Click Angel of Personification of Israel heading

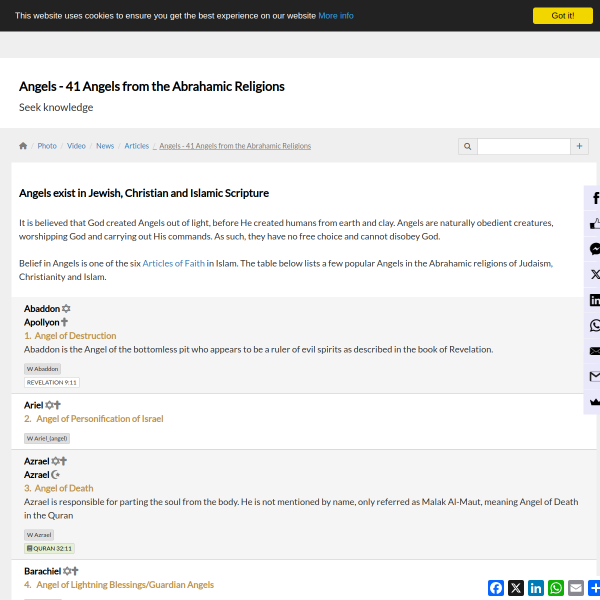tap(100, 419)
